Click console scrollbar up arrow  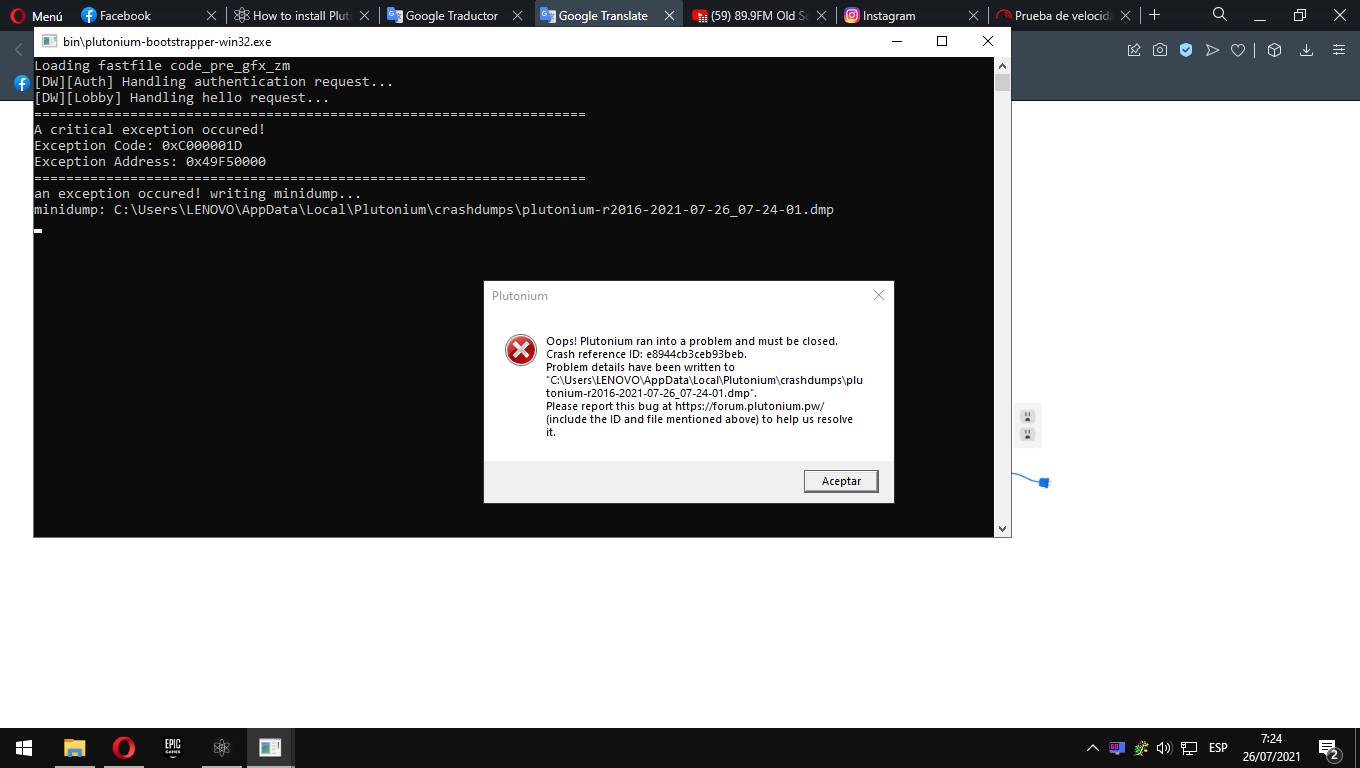coord(1002,65)
